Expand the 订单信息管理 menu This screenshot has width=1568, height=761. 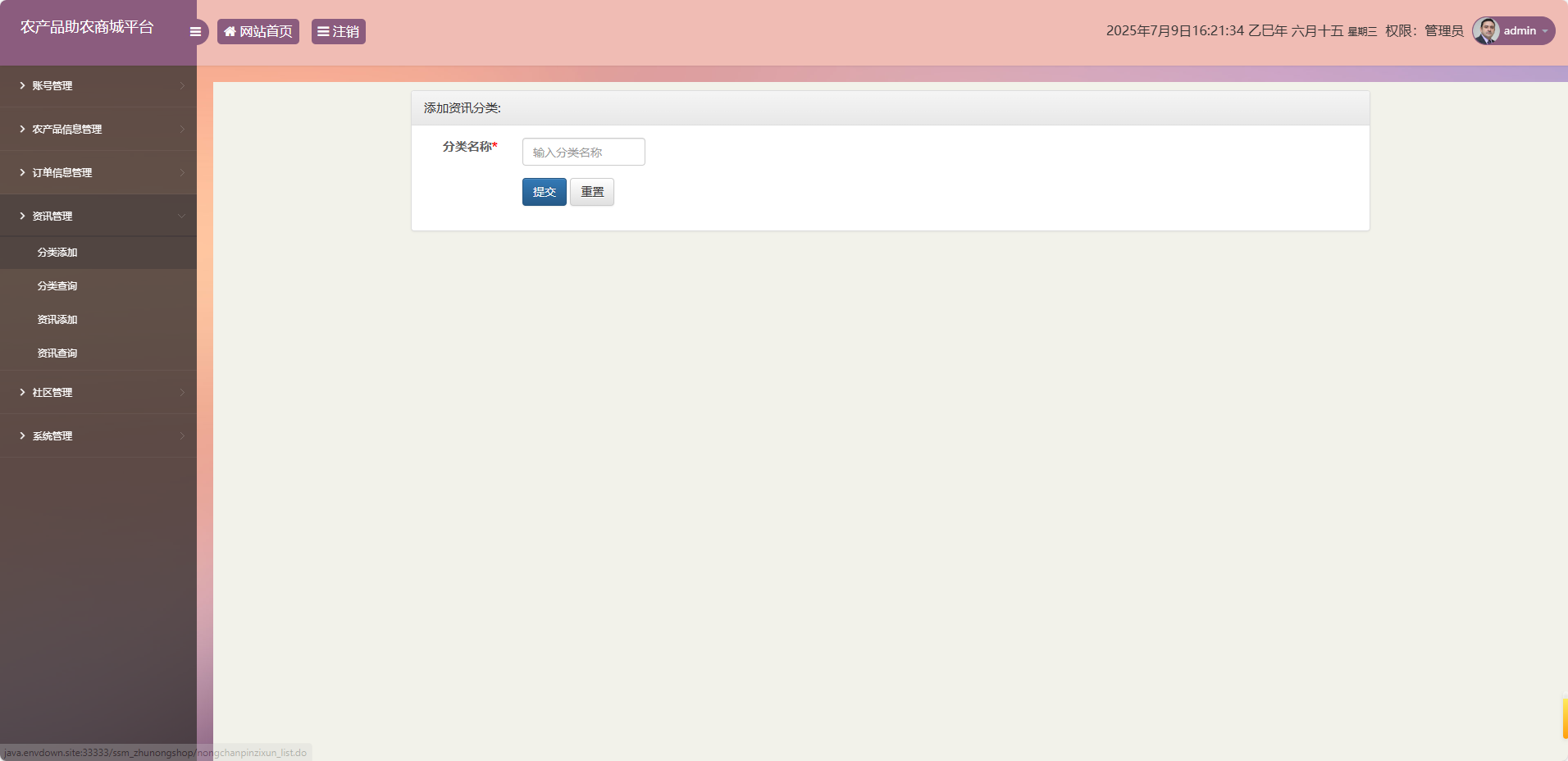[x=98, y=172]
